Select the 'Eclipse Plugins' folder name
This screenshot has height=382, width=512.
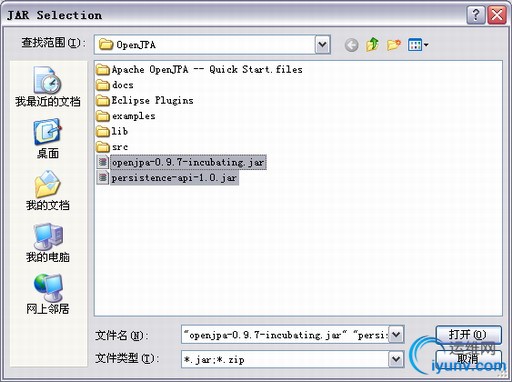(x=152, y=100)
